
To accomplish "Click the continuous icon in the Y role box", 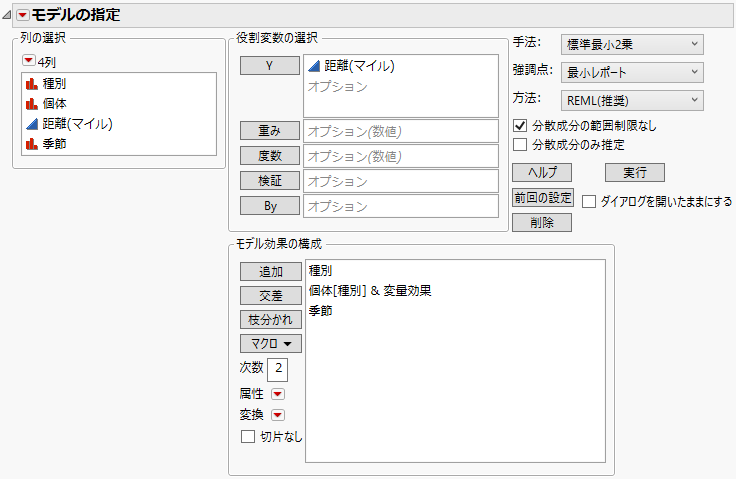I will (314, 66).
